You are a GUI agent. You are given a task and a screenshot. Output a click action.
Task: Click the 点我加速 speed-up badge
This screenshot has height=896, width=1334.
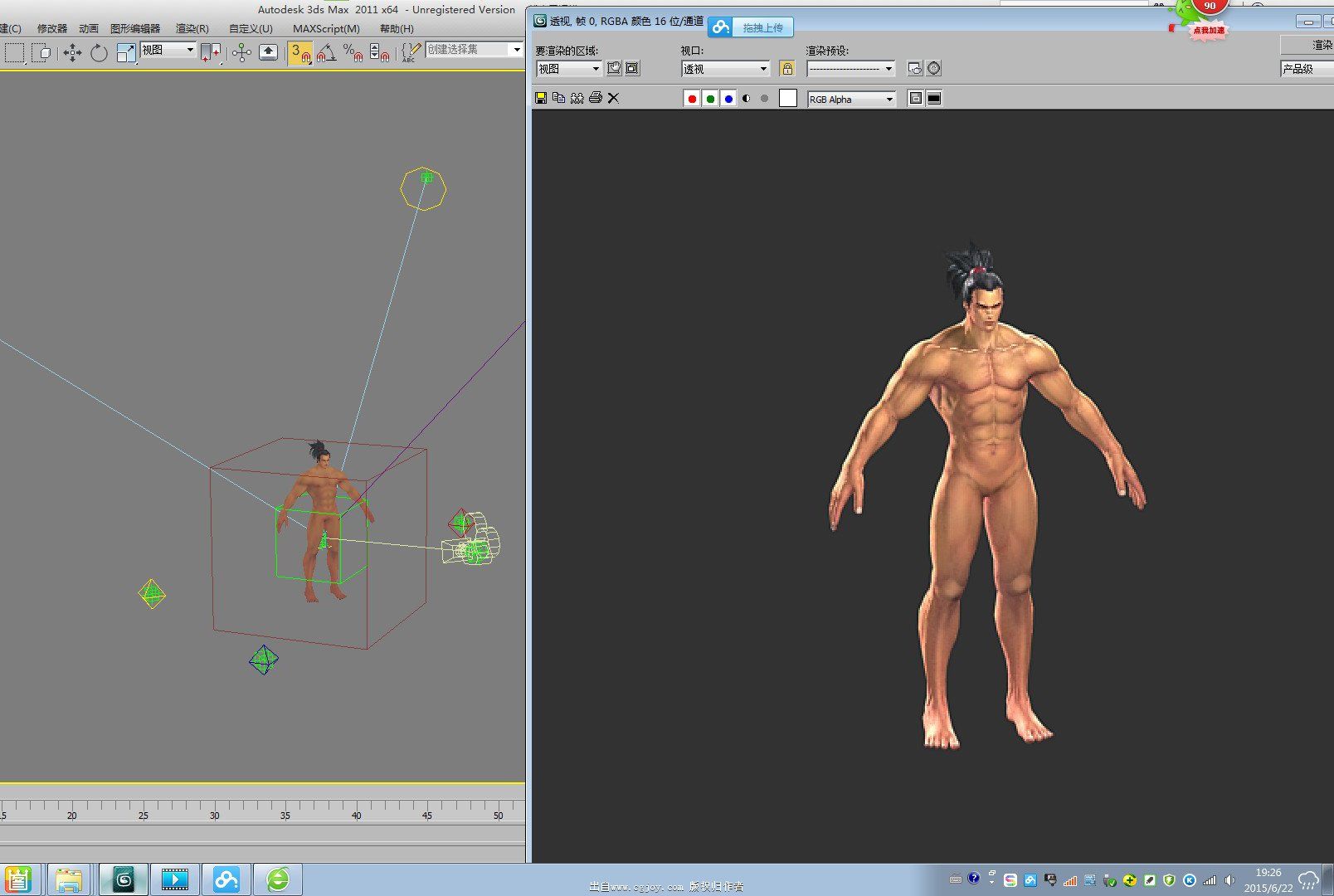pos(1209,31)
